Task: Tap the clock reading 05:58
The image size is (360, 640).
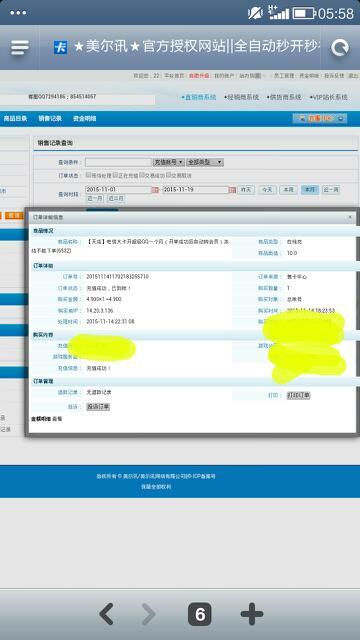Action: pyautogui.click(x=336, y=13)
